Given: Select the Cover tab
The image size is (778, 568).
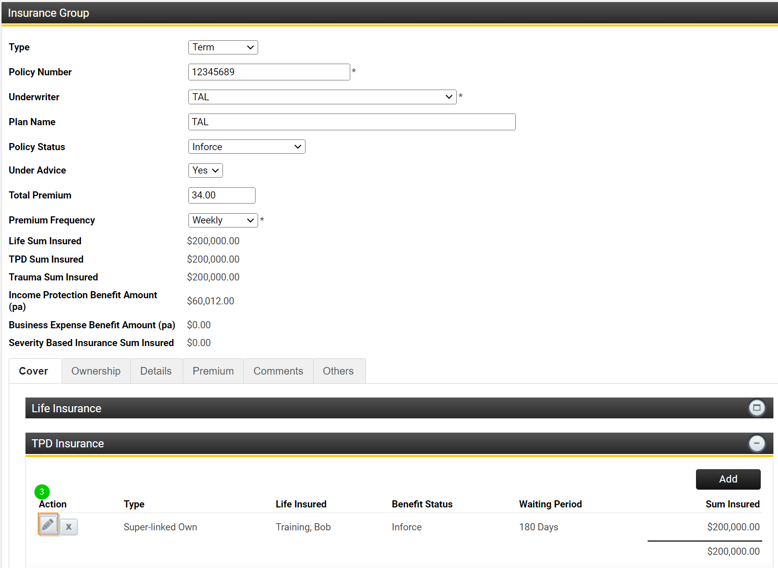Looking at the screenshot, I should pyautogui.click(x=34, y=371).
